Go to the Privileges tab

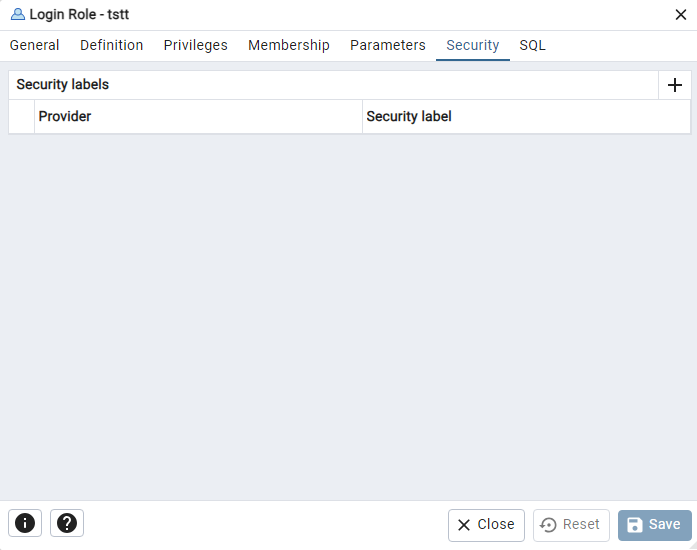196,45
